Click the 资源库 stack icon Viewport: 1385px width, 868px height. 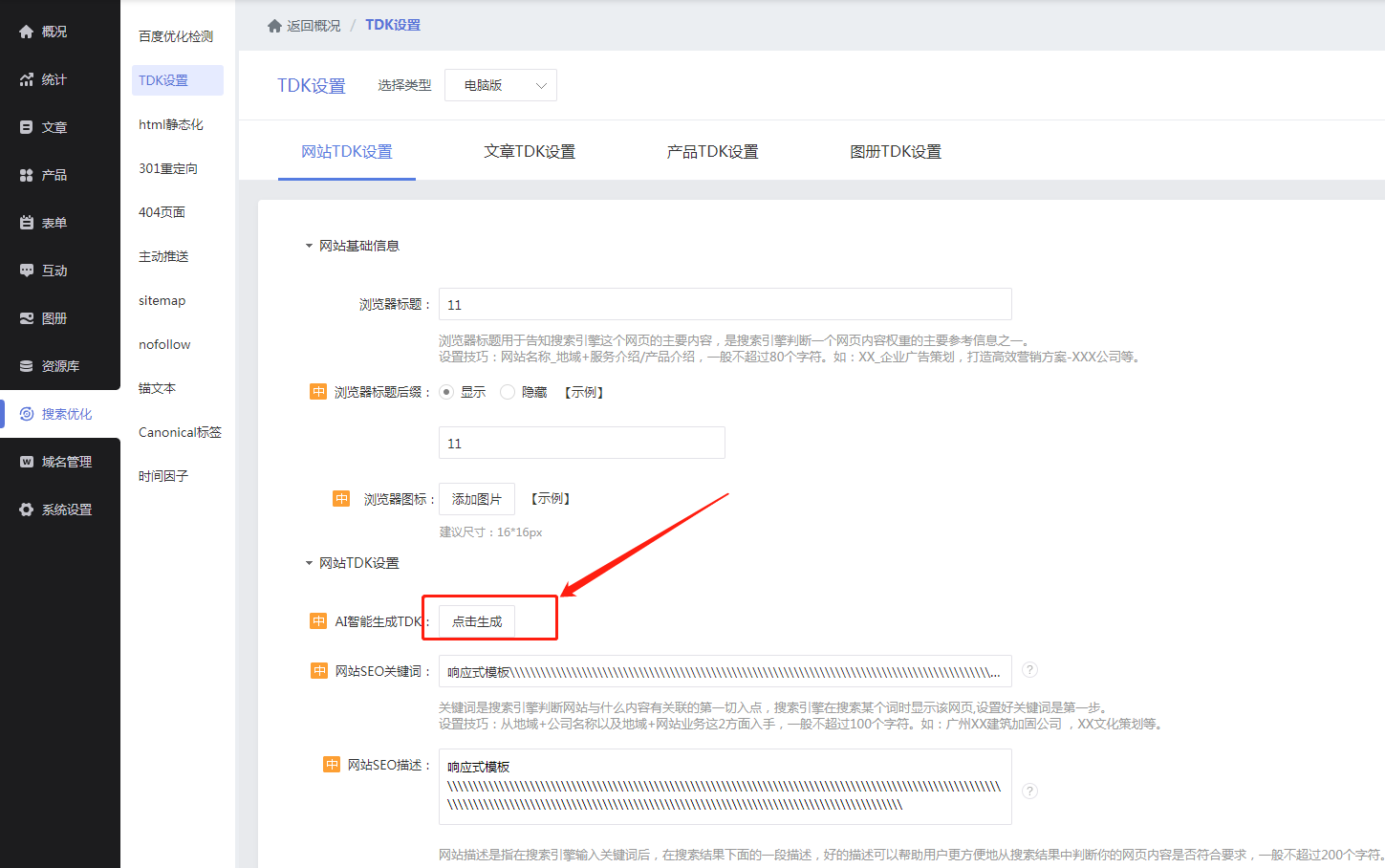point(27,366)
